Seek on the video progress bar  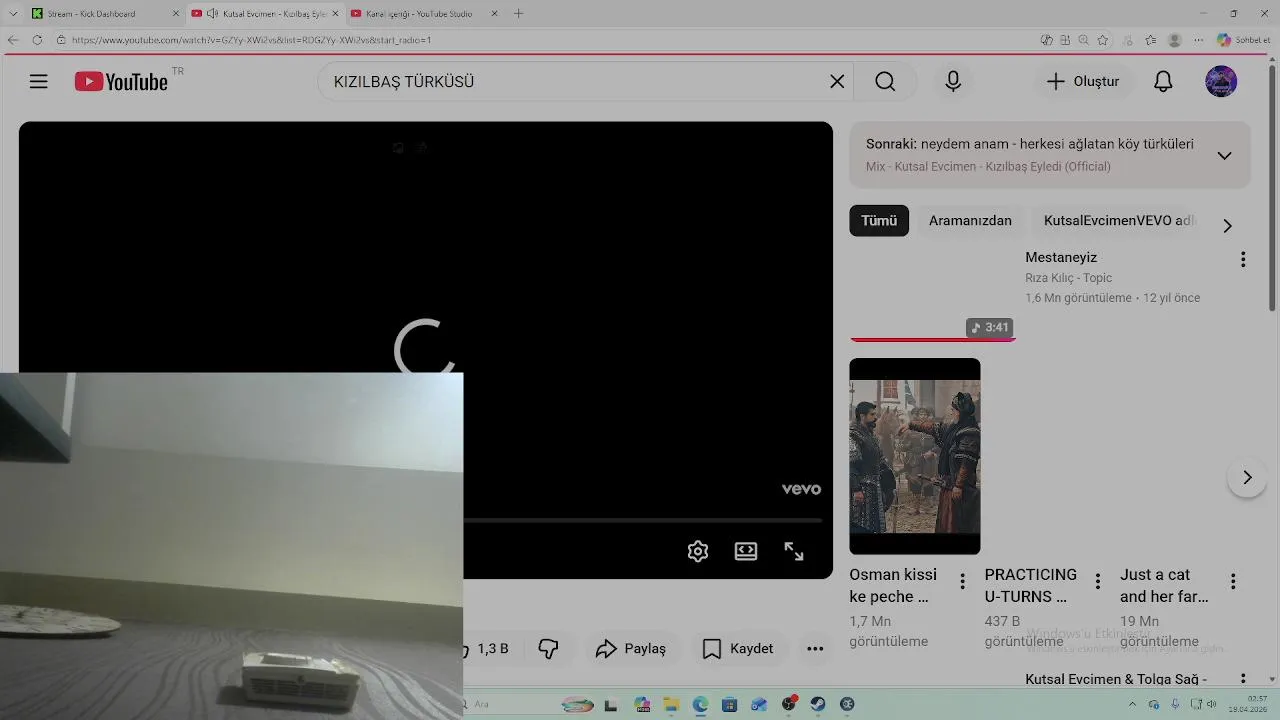[643, 521]
